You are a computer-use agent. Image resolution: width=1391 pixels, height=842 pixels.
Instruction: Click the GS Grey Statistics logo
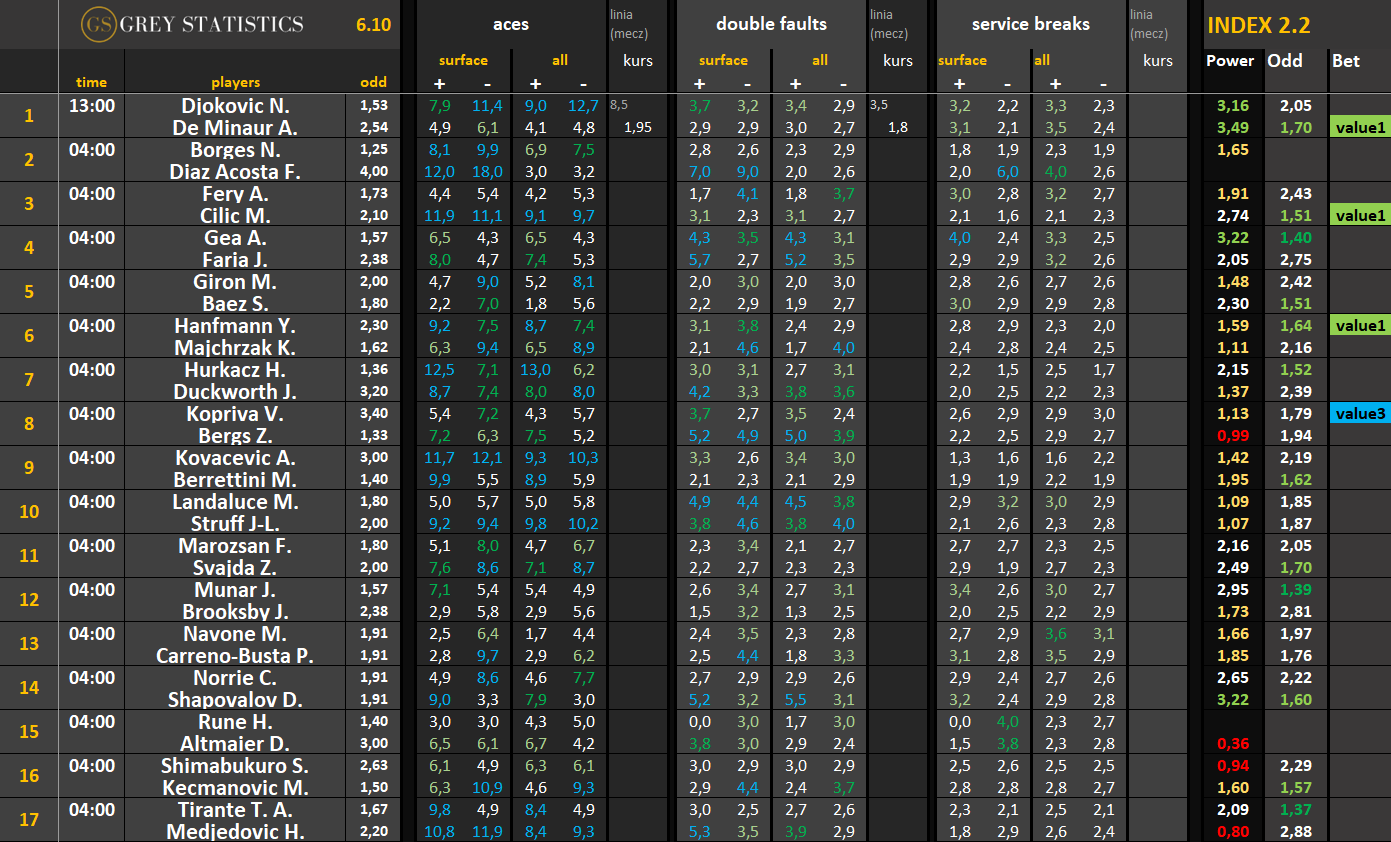click(192, 24)
